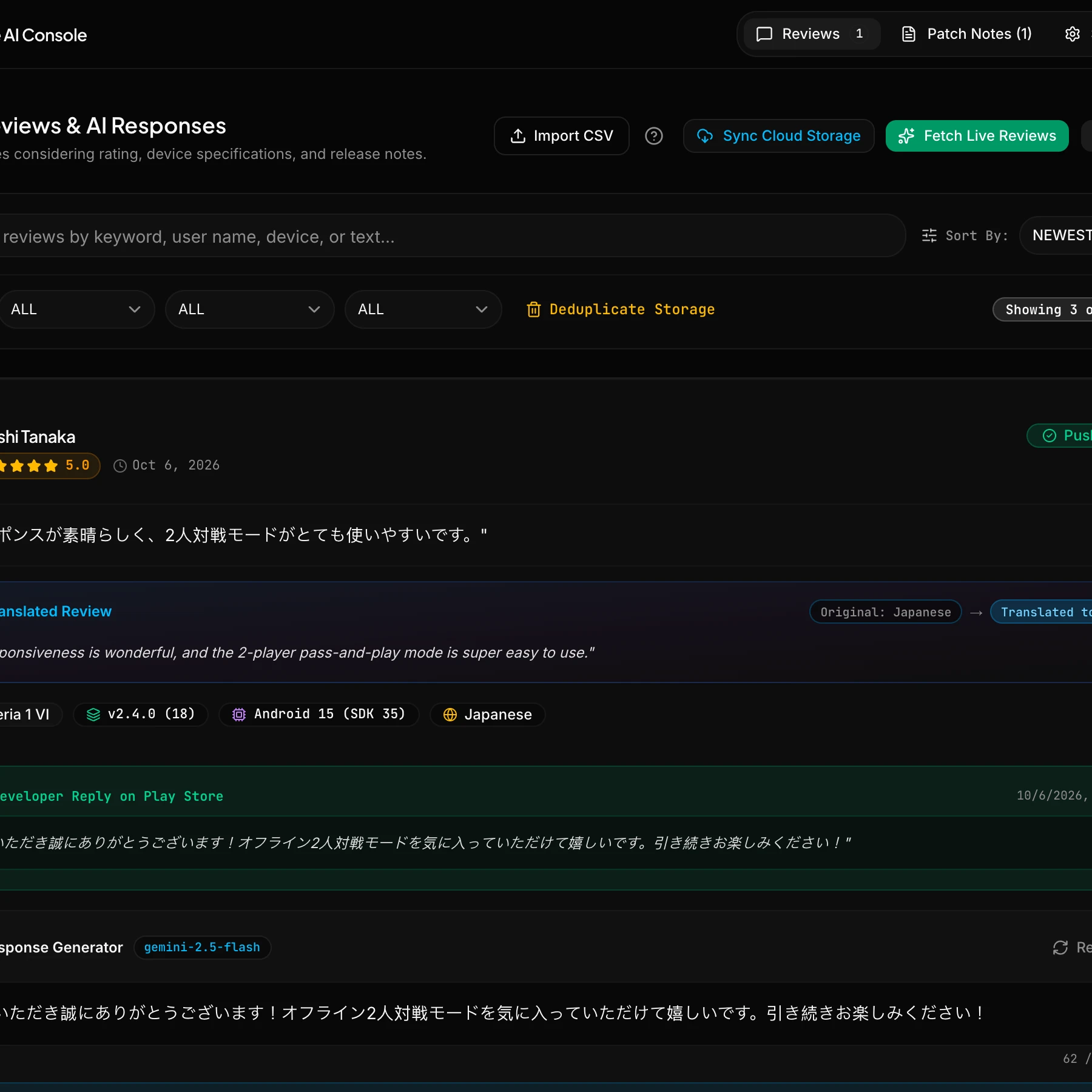Click the Import CSV button
This screenshot has height=1092, width=1092.
561,136
